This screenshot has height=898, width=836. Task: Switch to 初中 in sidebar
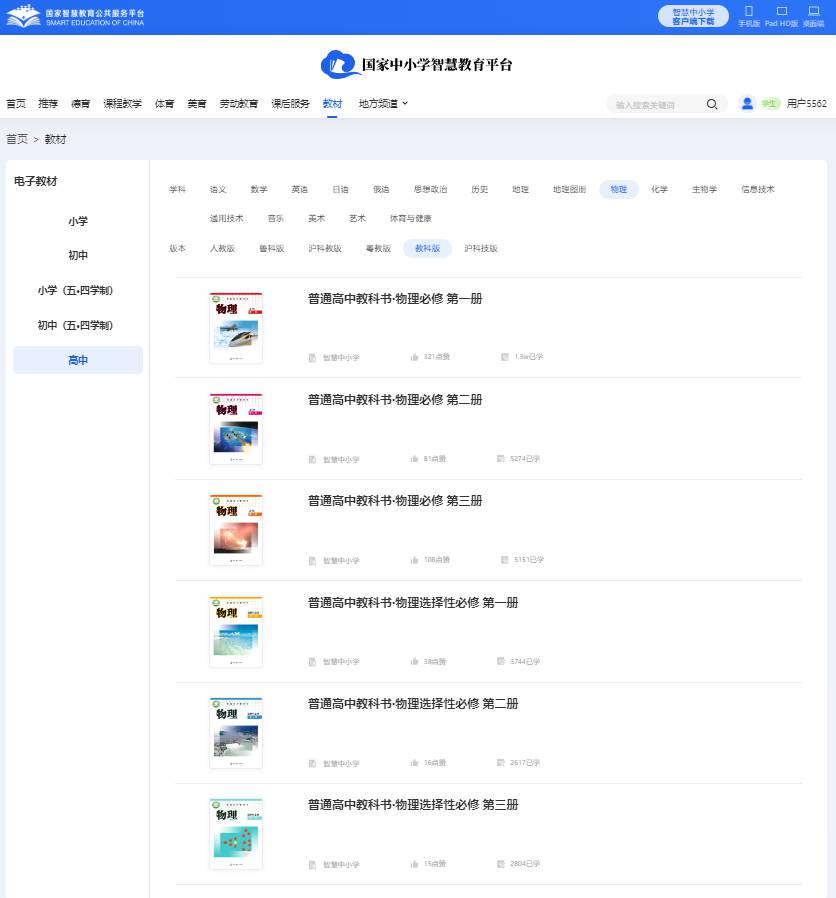(78, 255)
